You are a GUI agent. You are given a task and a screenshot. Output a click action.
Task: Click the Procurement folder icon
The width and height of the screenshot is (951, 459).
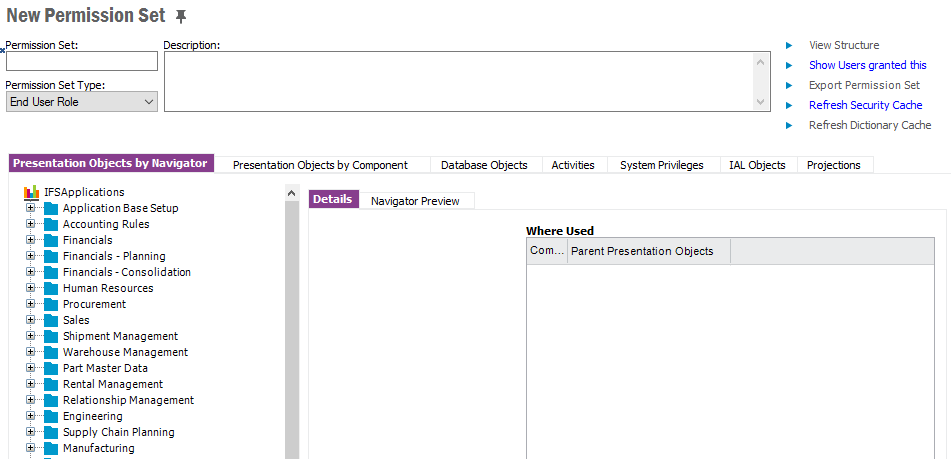51,304
